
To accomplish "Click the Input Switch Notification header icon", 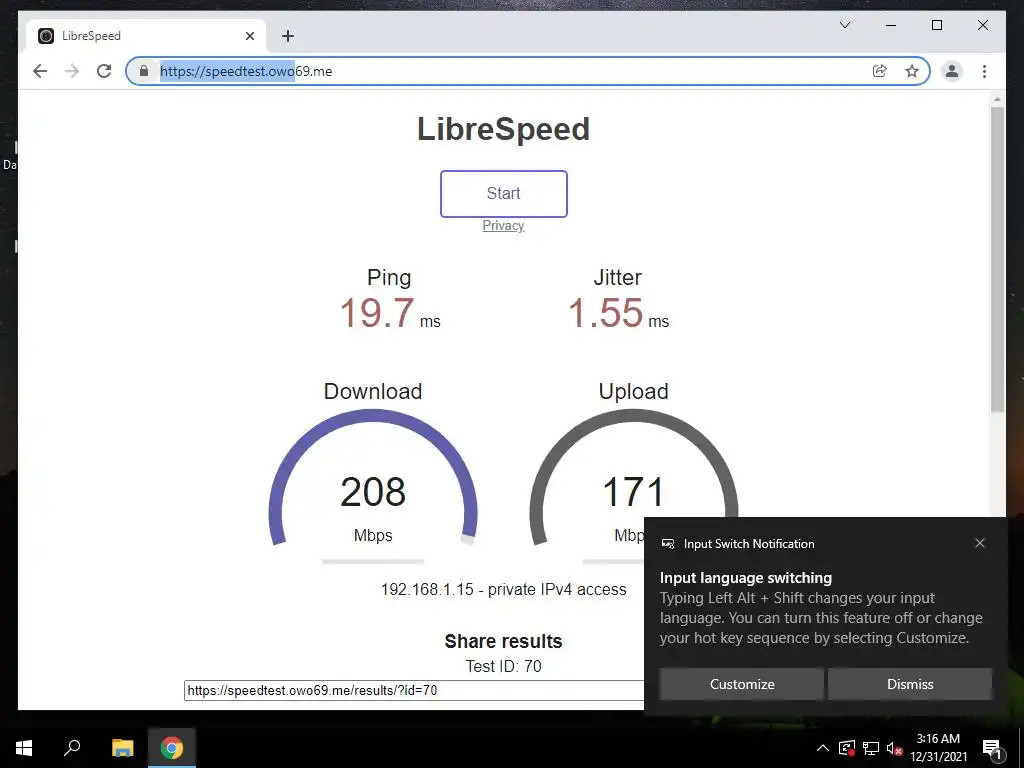I will [667, 544].
